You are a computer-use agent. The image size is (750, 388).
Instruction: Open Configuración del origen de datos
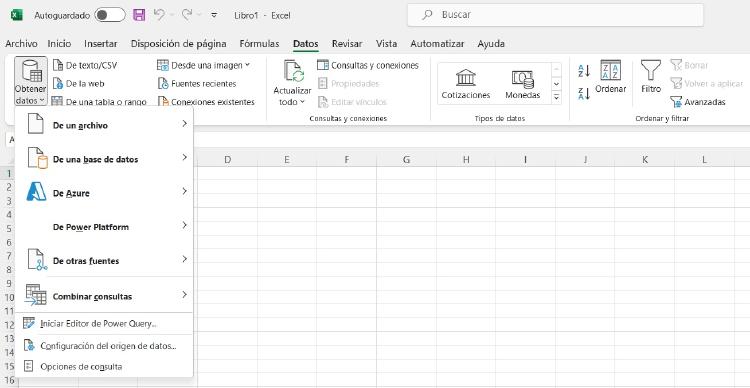(104, 345)
